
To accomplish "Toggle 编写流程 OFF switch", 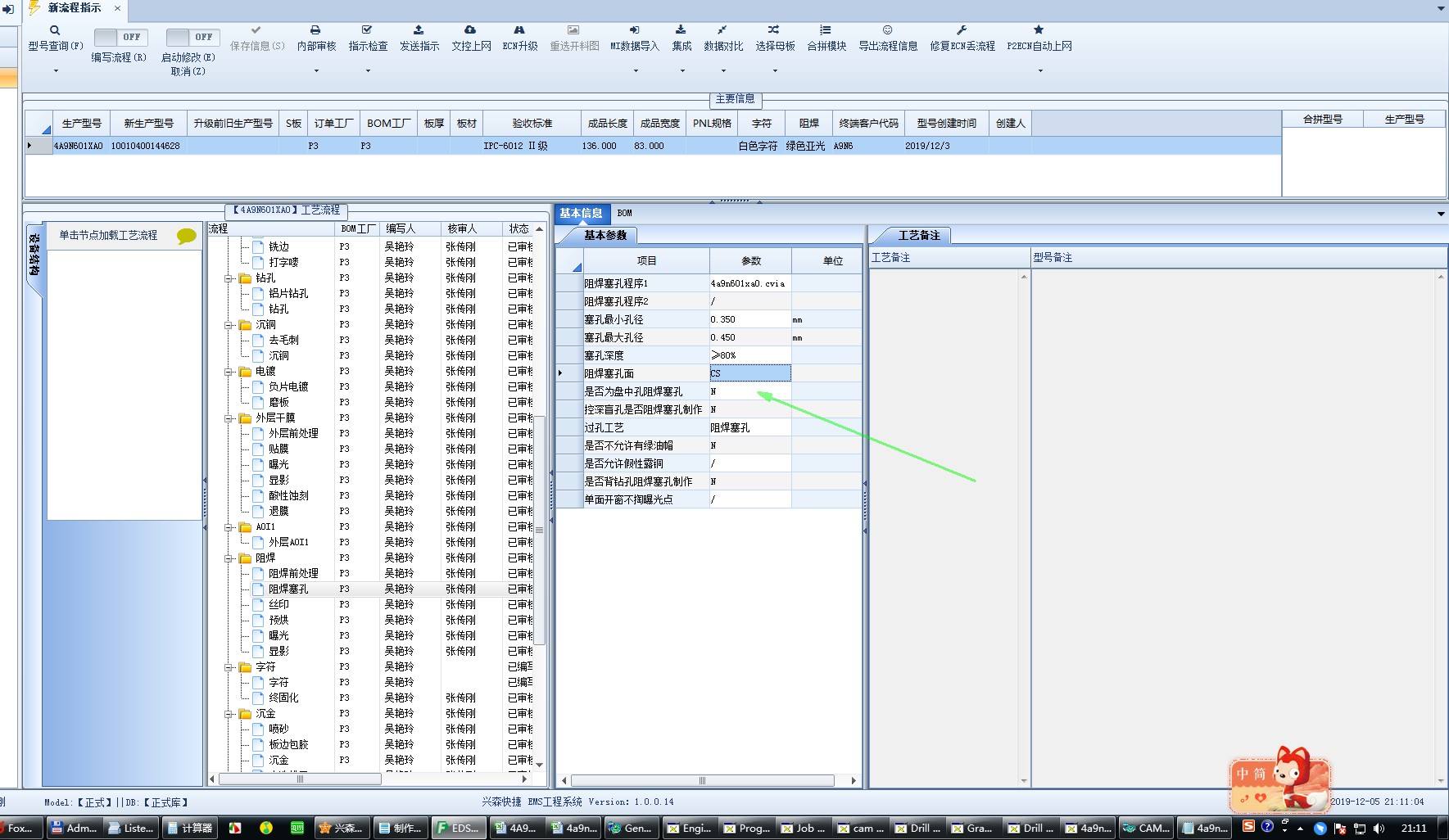I will pos(120,37).
